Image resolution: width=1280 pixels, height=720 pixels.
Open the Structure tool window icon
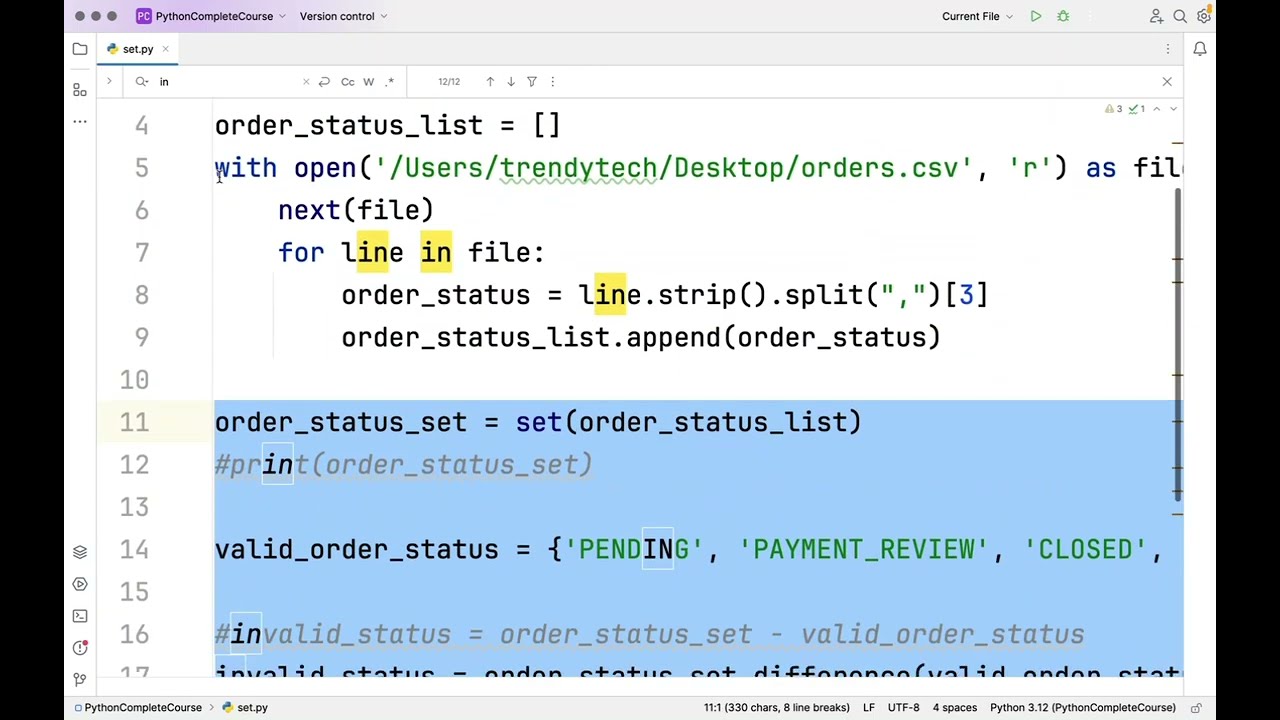pos(80,90)
